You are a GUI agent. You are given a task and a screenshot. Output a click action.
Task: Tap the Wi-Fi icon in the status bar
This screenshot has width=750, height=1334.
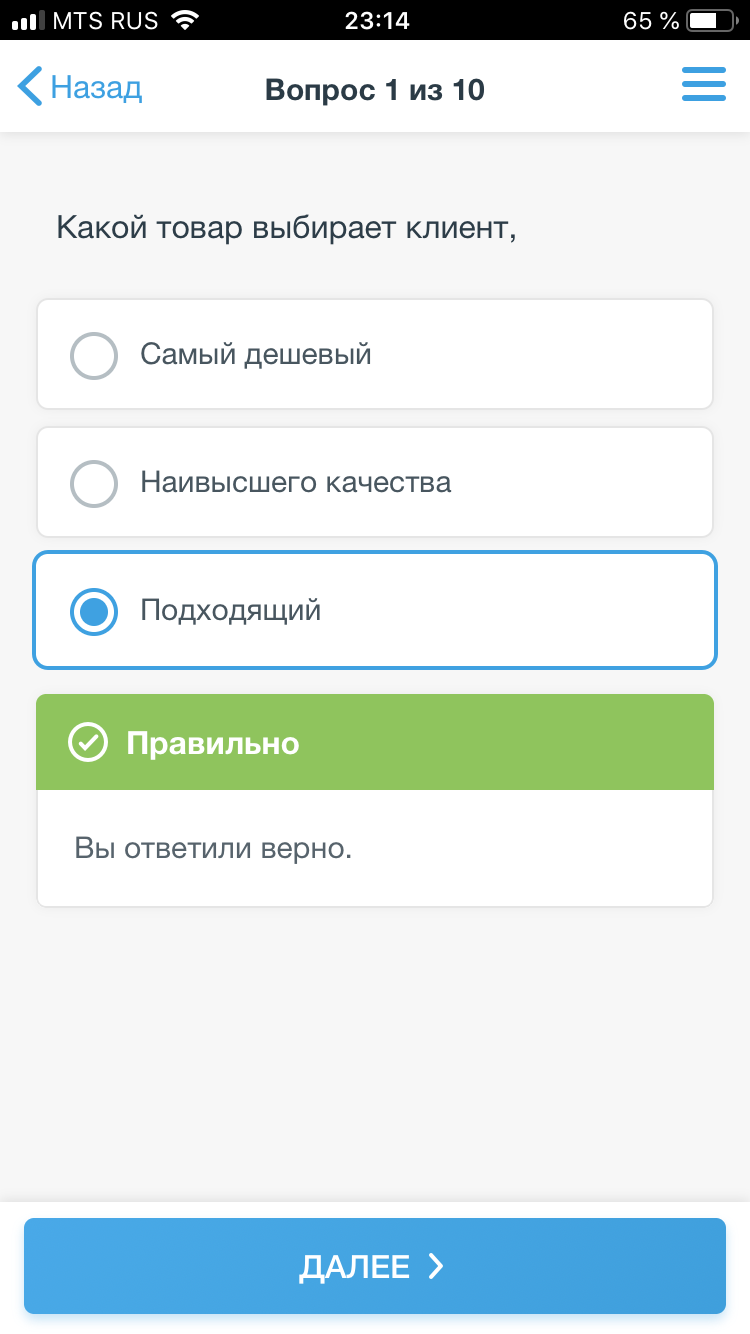[x=185, y=20]
